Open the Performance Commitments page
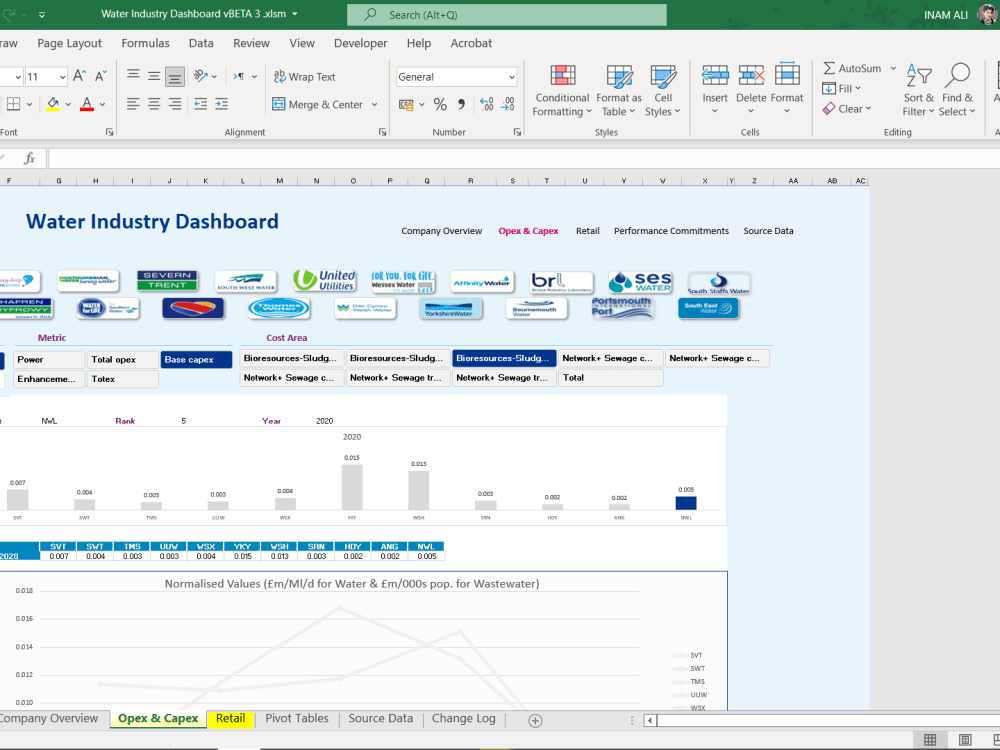Screen dimensions: 1000x750 pos(671,231)
